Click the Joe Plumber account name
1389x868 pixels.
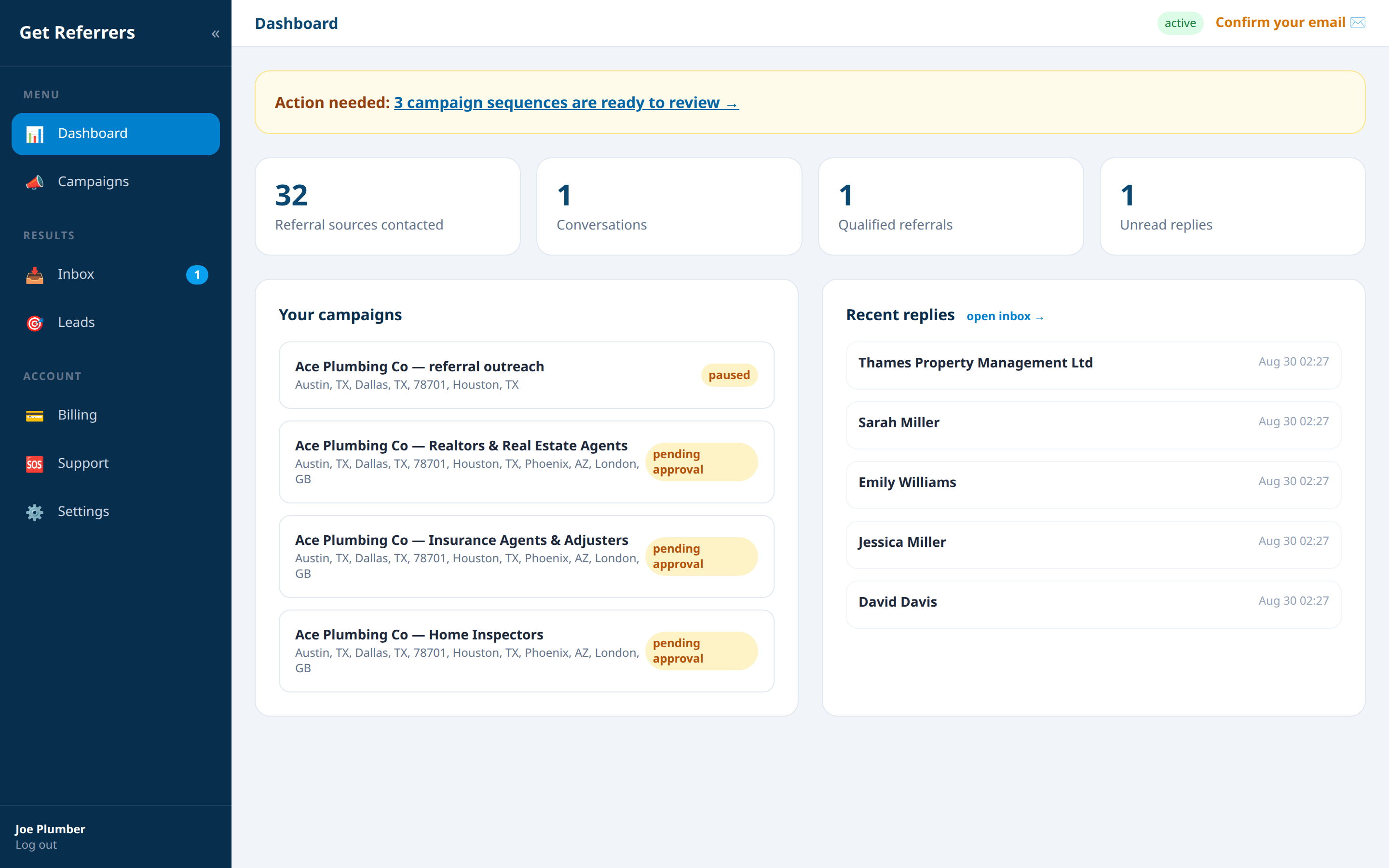click(x=50, y=829)
